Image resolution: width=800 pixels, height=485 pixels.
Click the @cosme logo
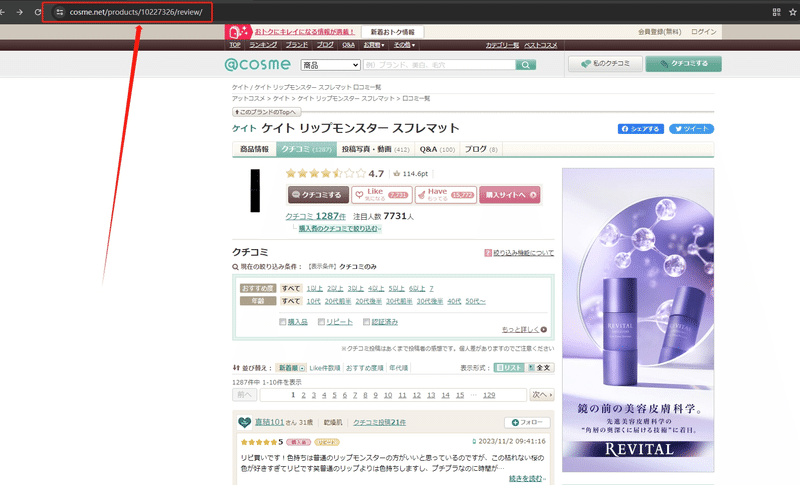click(258, 65)
